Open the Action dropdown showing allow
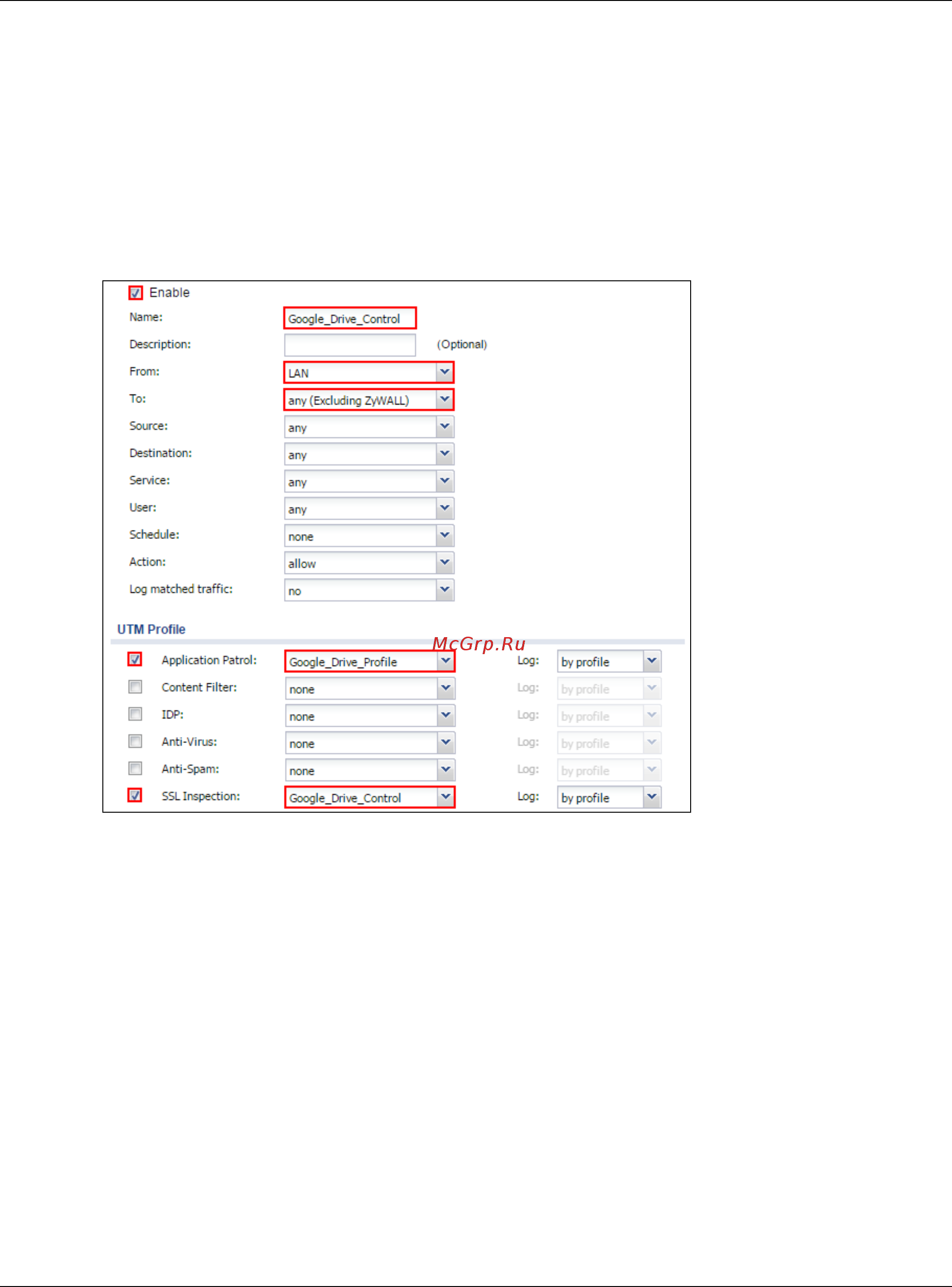The image size is (952, 1287). (369, 563)
